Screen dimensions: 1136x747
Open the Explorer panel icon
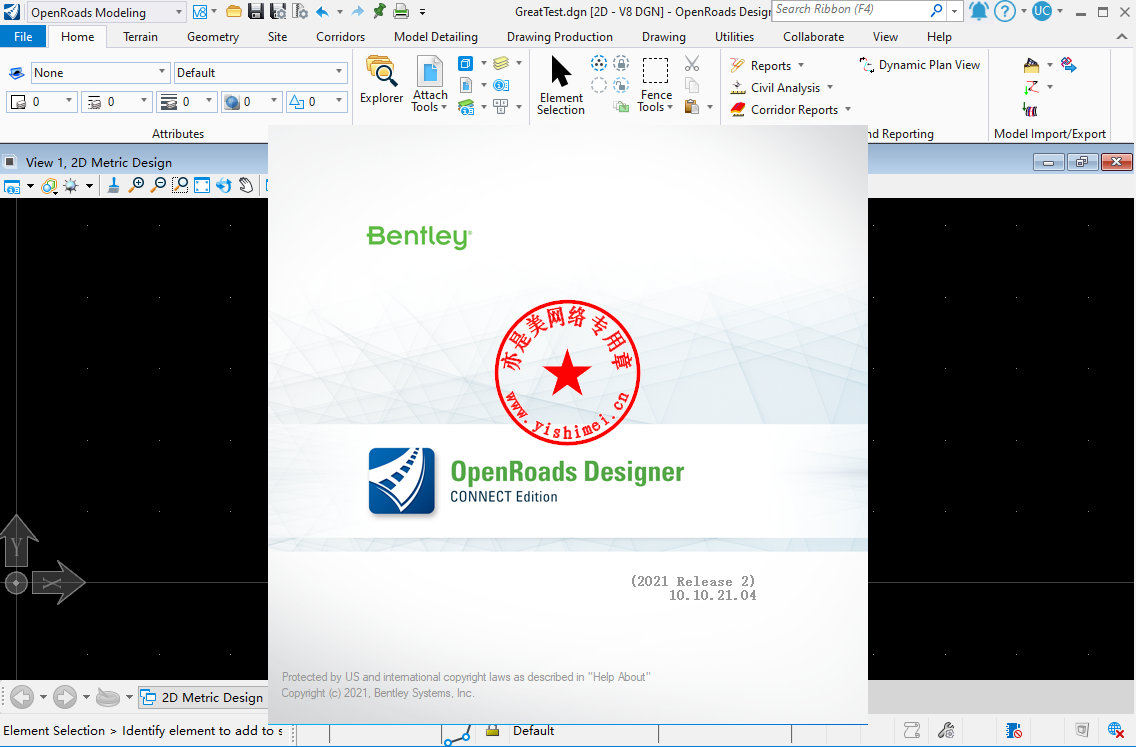[x=381, y=81]
